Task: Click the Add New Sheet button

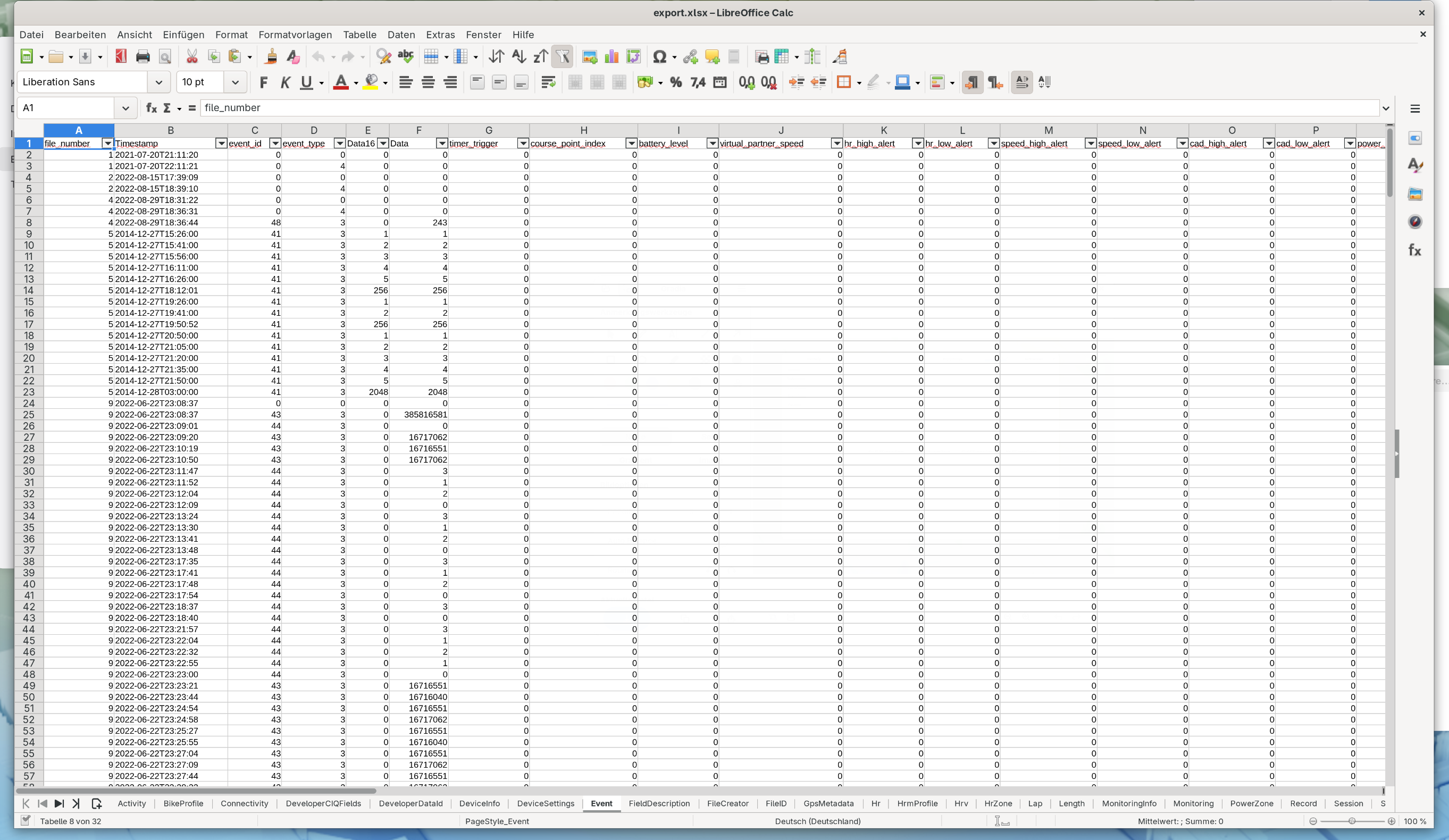Action: pyautogui.click(x=96, y=803)
